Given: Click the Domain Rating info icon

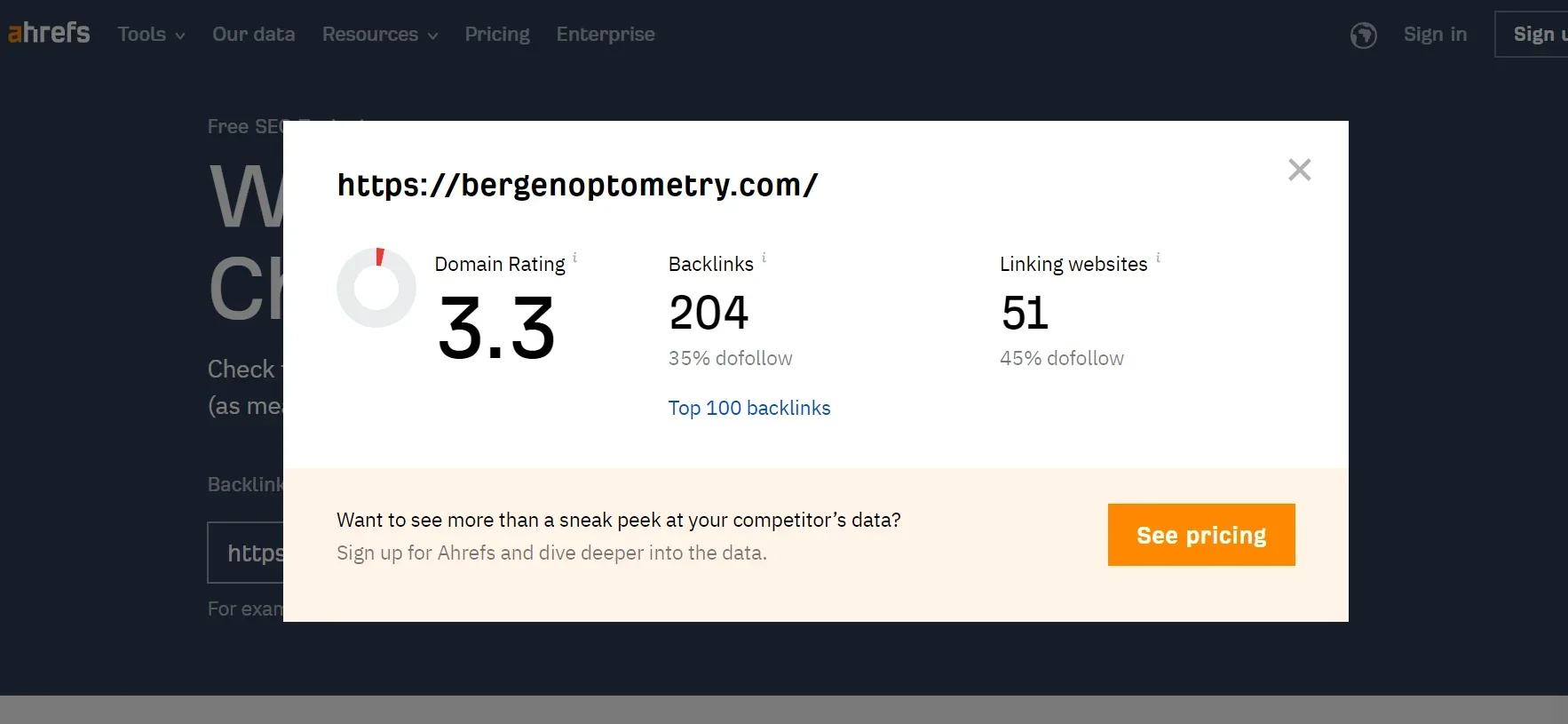Looking at the screenshot, I should (574, 258).
